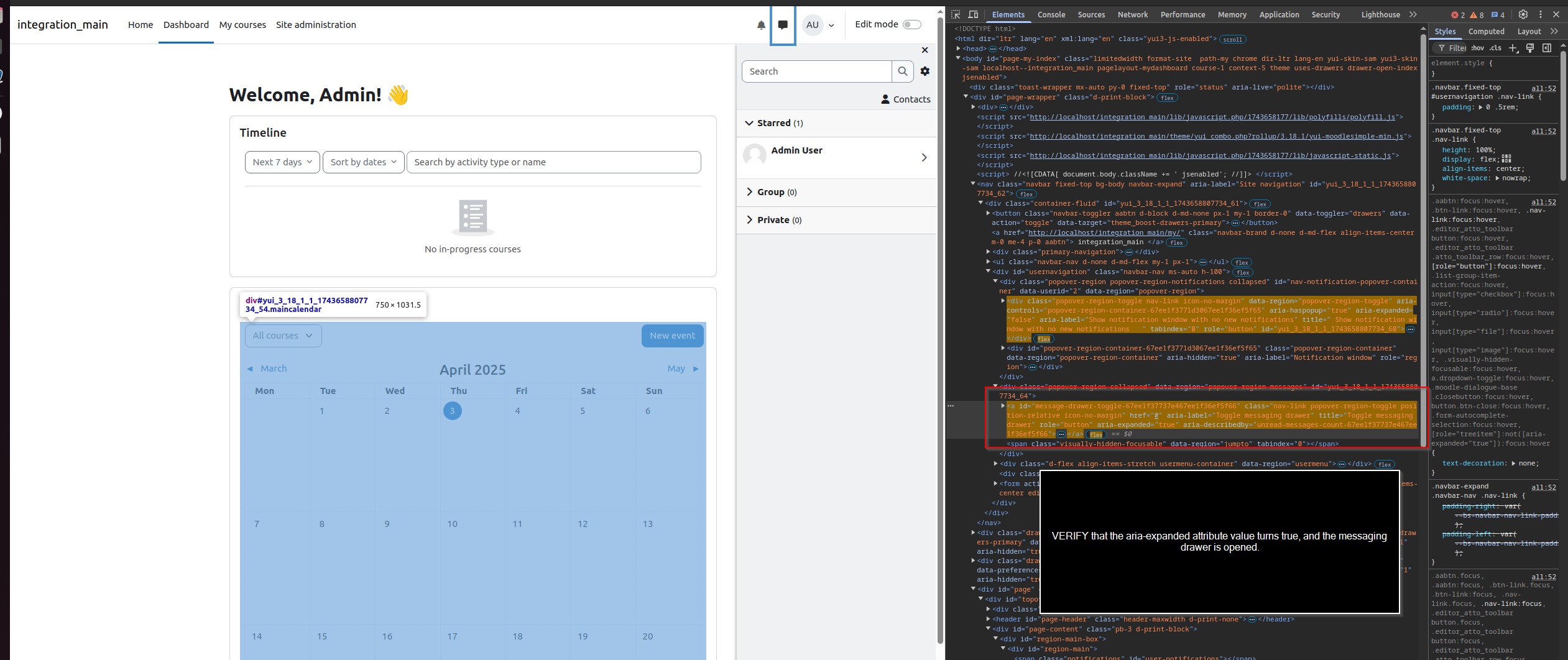Create a New event in calendar
The image size is (1568, 660).
[x=673, y=336]
